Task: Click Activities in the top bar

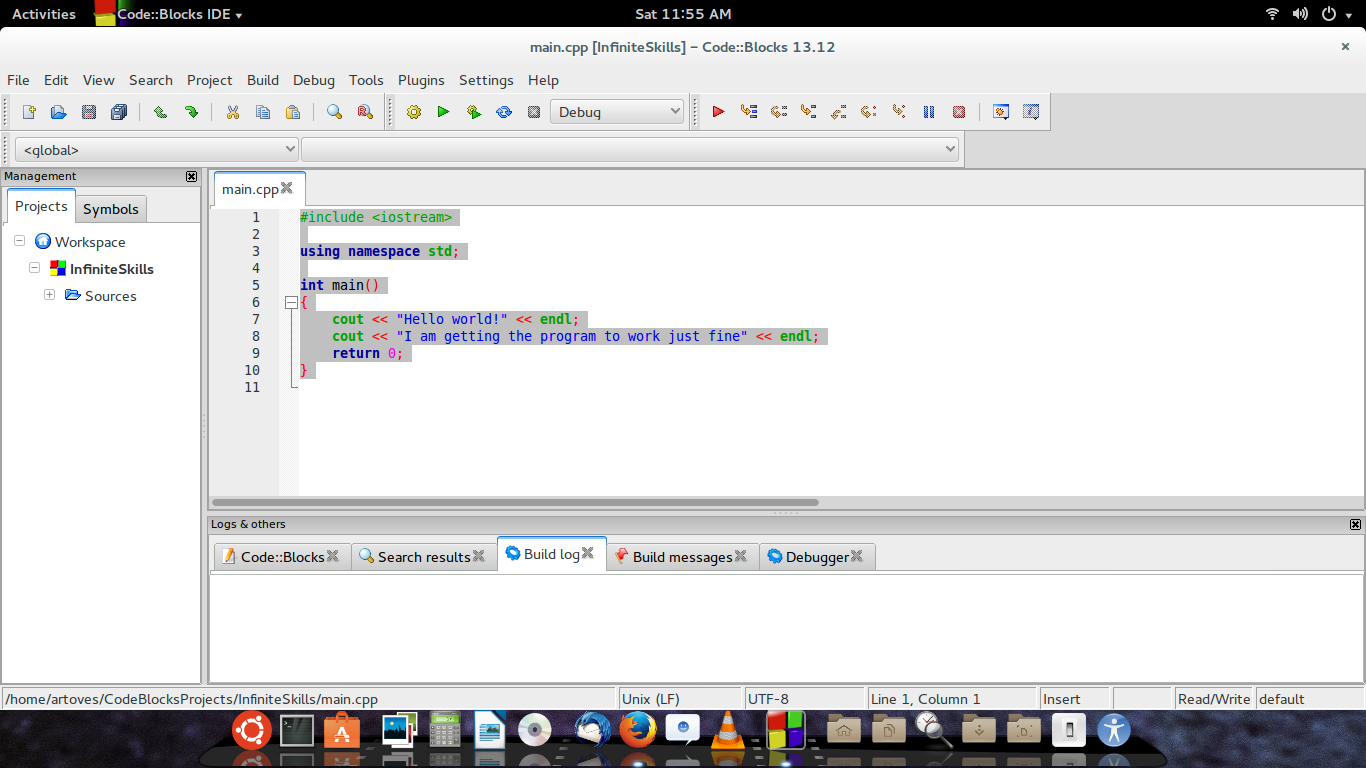Action: 44,14
